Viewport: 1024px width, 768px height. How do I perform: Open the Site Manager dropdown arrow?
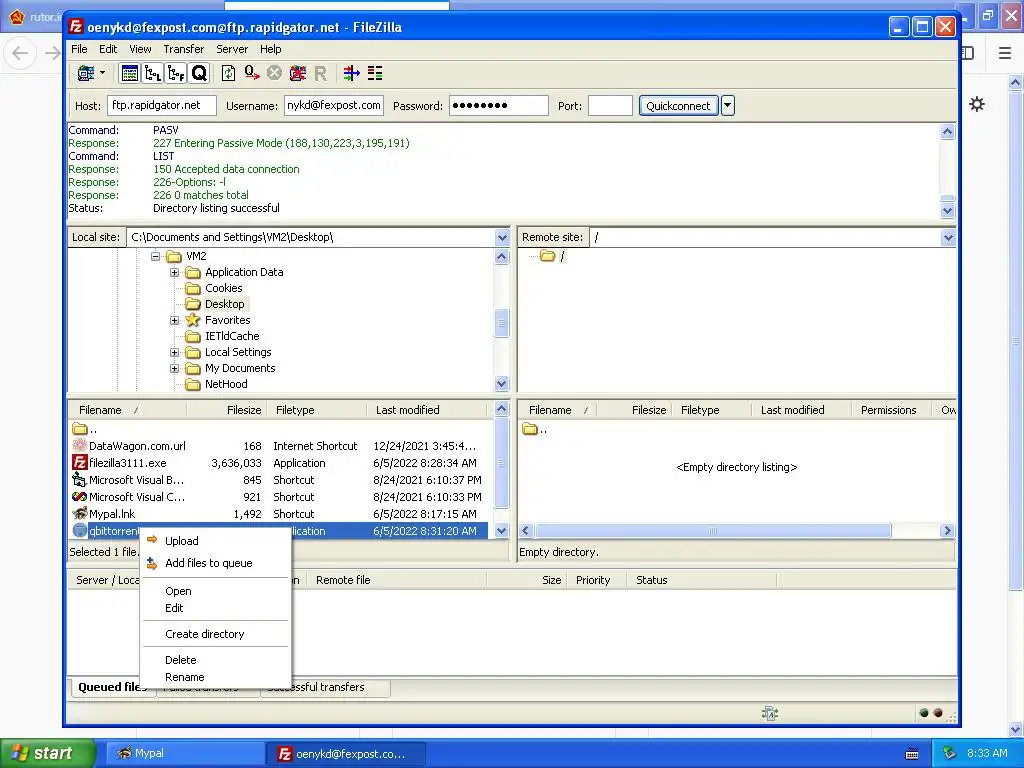(x=103, y=73)
